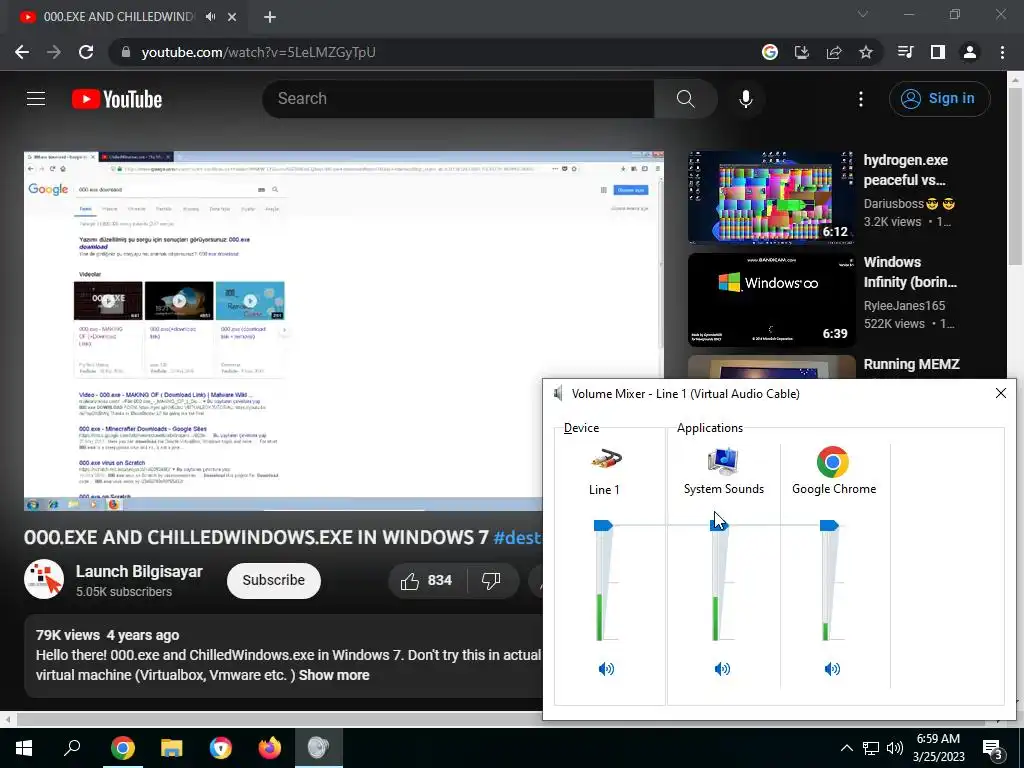The width and height of the screenshot is (1024, 768).
Task: Open the network icon in system tray
Action: [871, 748]
